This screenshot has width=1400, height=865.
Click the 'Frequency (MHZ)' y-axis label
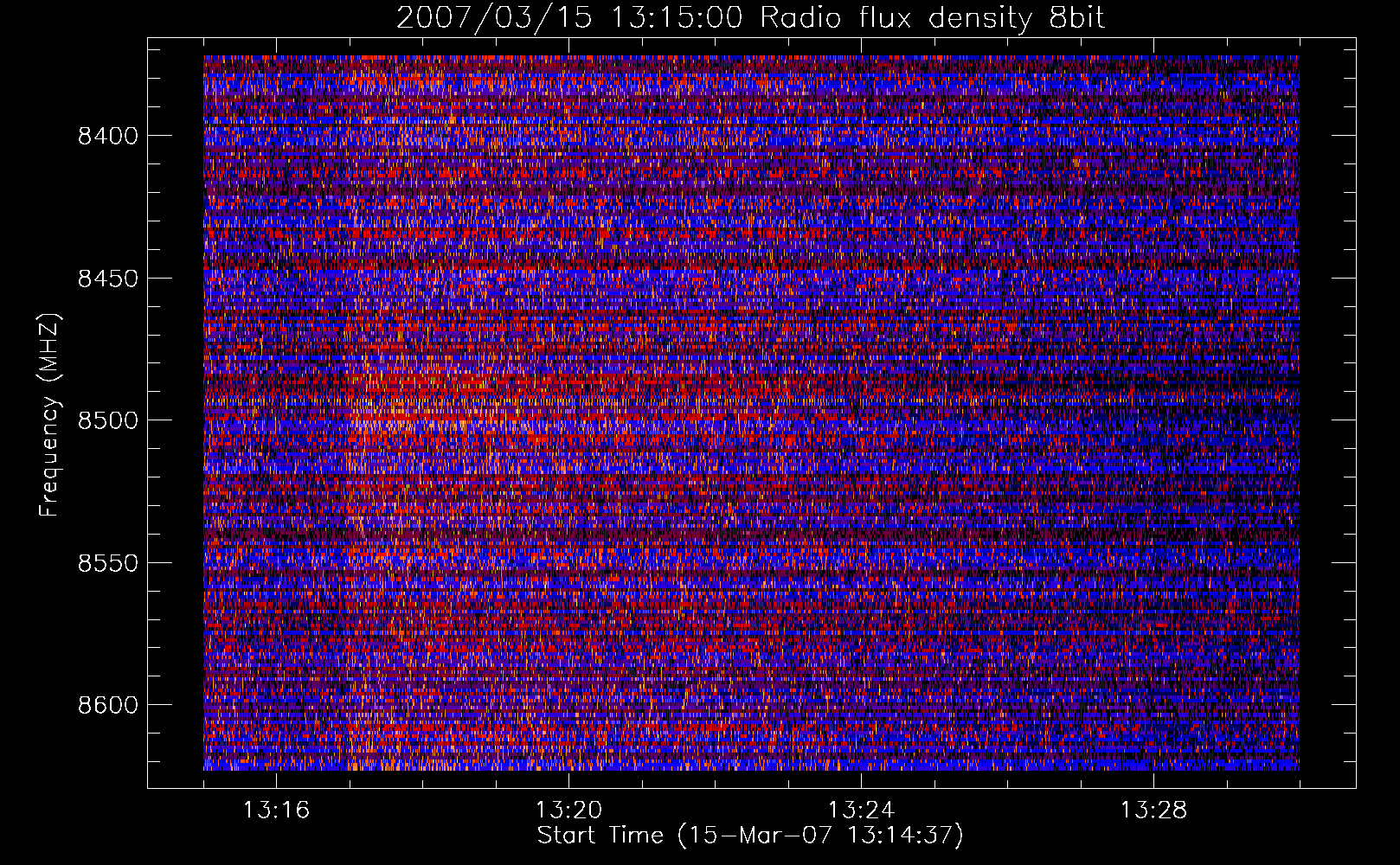click(x=50, y=415)
